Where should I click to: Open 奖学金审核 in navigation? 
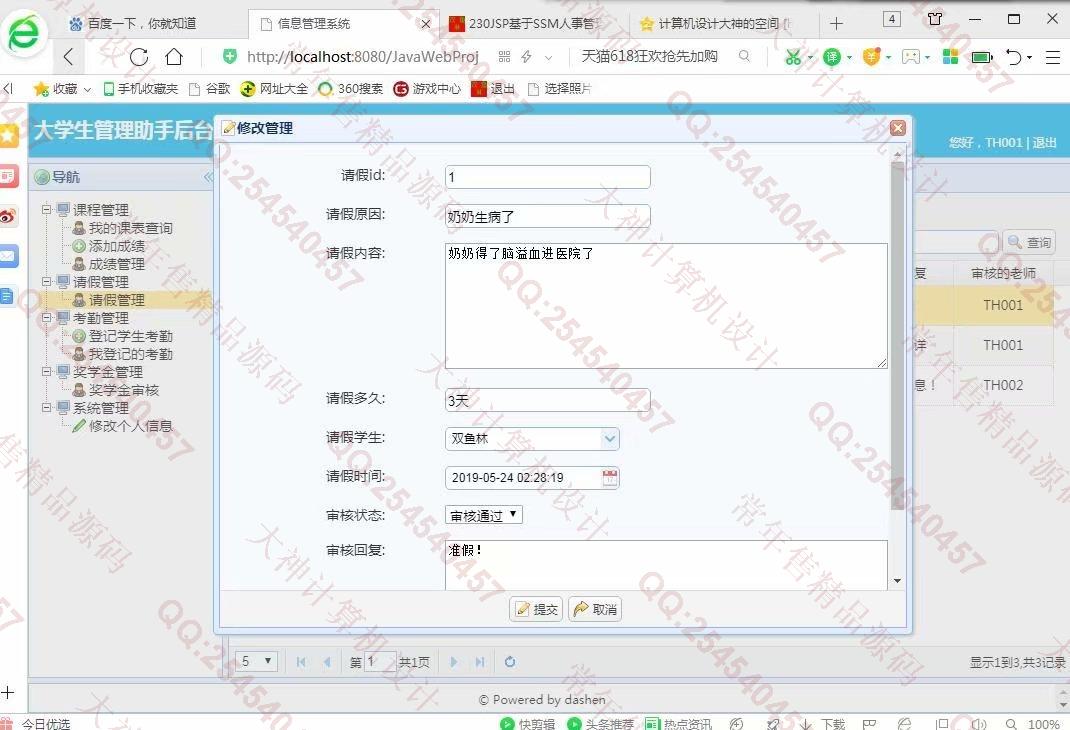point(124,390)
